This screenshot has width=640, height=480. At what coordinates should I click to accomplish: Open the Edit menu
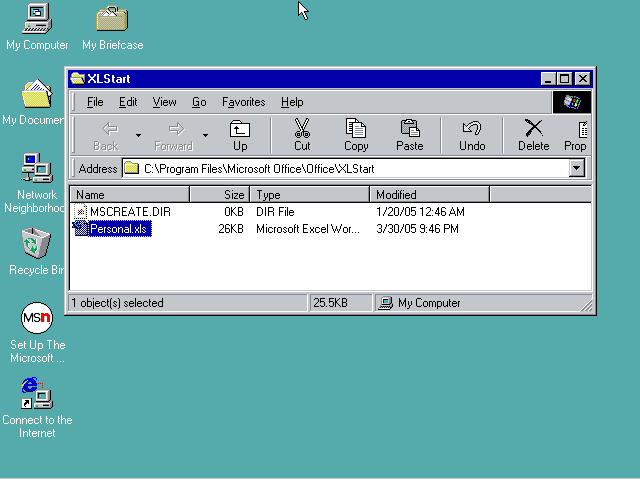tap(128, 102)
